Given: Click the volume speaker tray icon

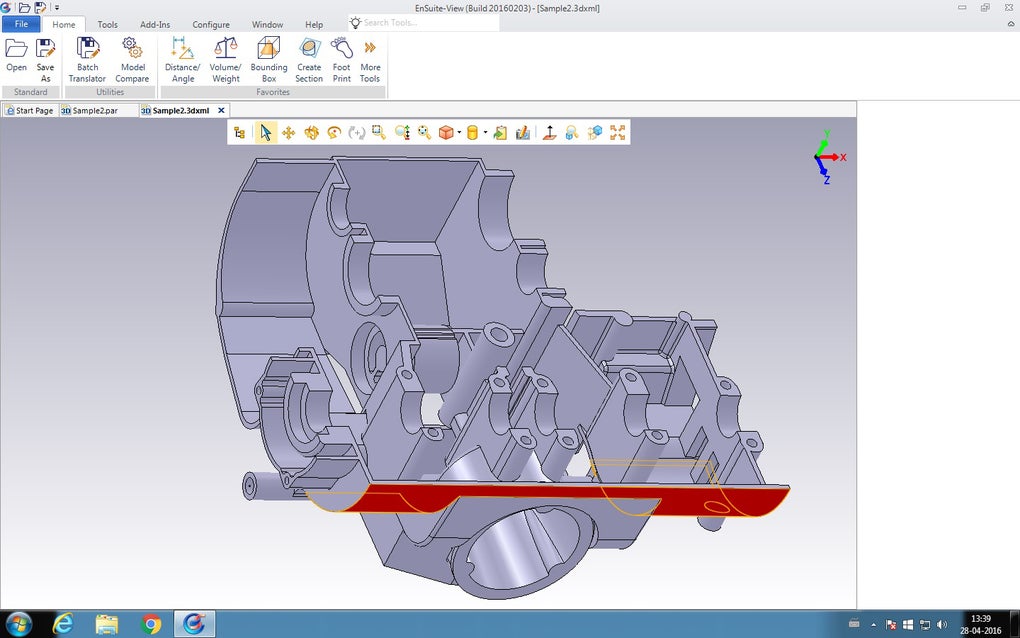Looking at the screenshot, I should [x=942, y=625].
